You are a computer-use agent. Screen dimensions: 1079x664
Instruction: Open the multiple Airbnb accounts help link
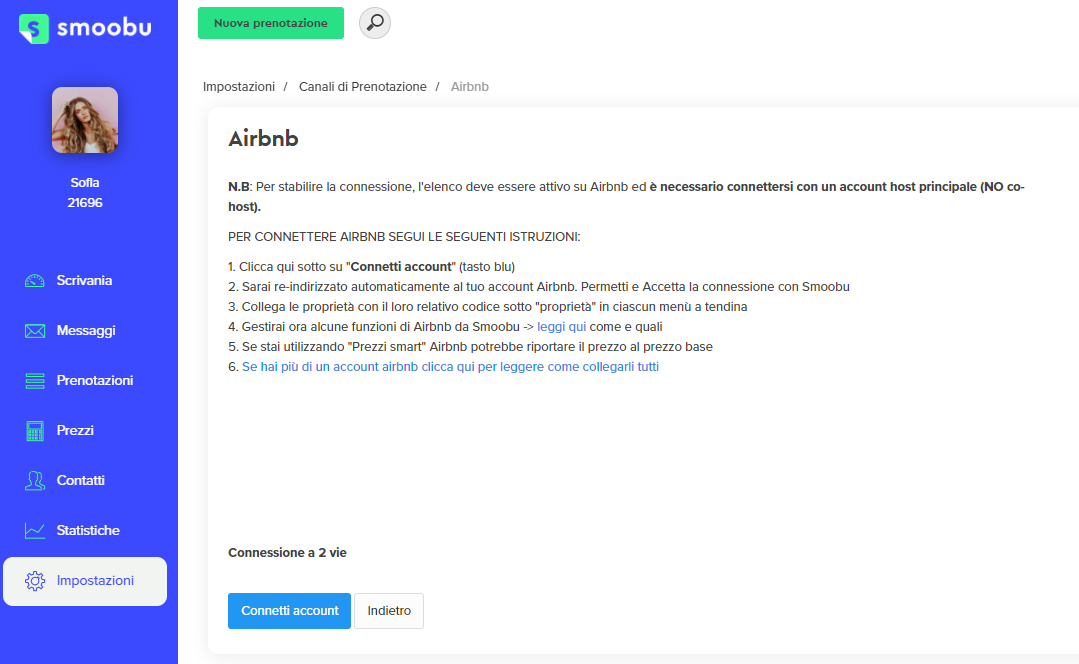click(450, 367)
